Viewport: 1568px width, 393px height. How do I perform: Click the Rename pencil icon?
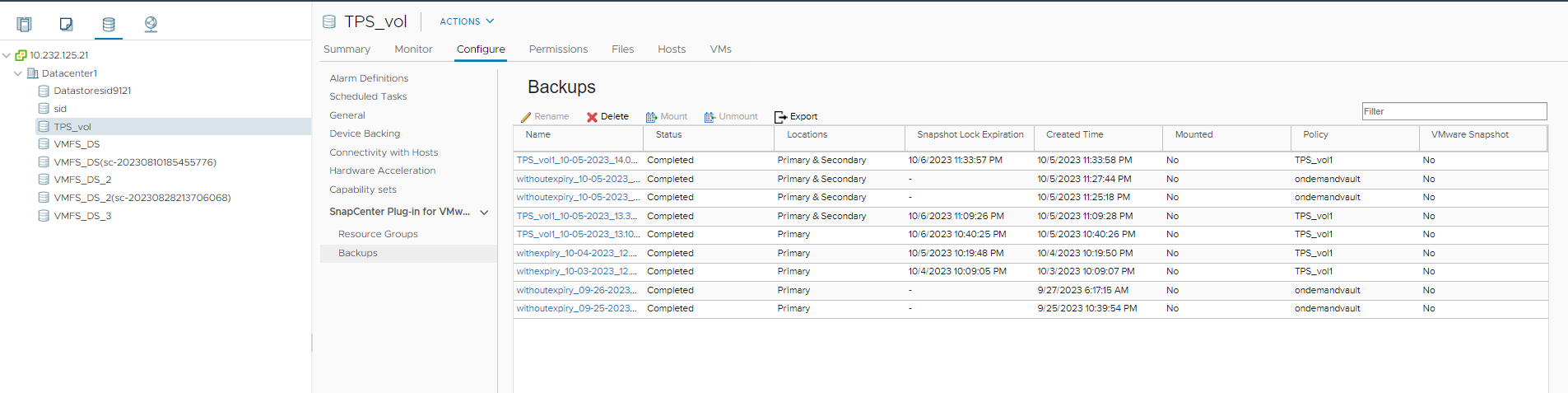tap(526, 117)
